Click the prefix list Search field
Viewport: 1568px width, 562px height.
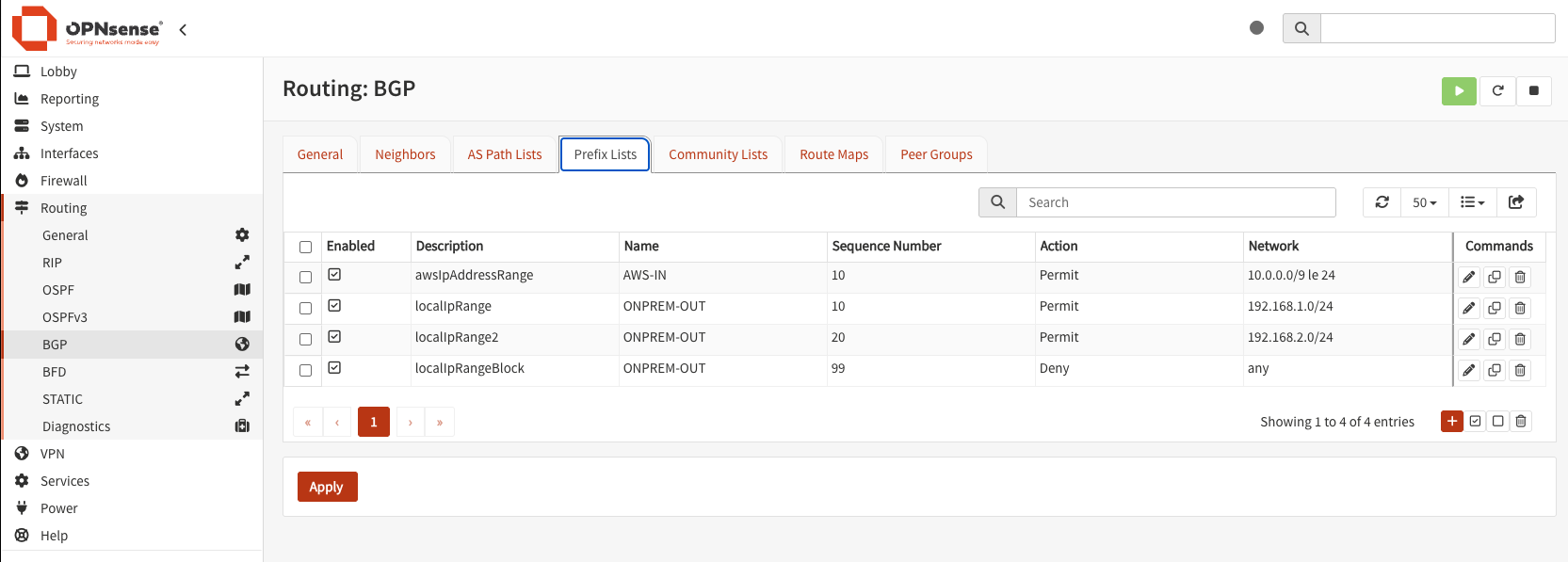[1176, 202]
